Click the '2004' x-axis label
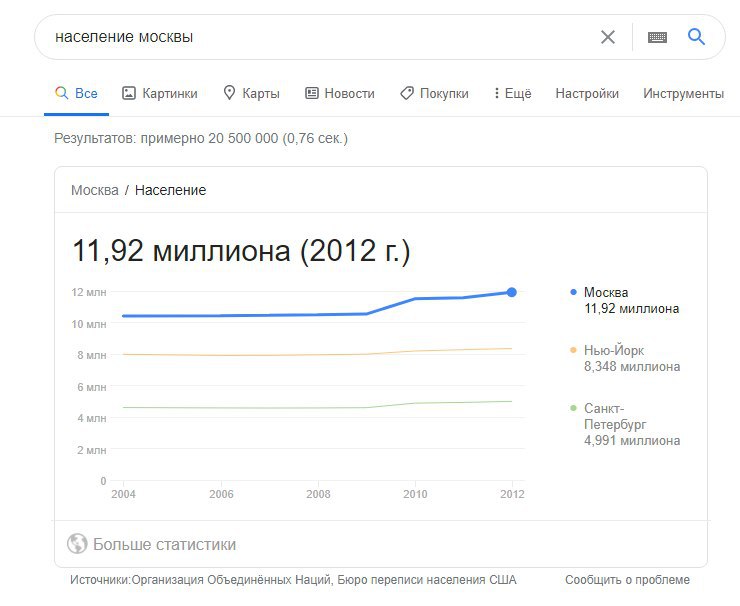740x606 pixels. (x=123, y=494)
